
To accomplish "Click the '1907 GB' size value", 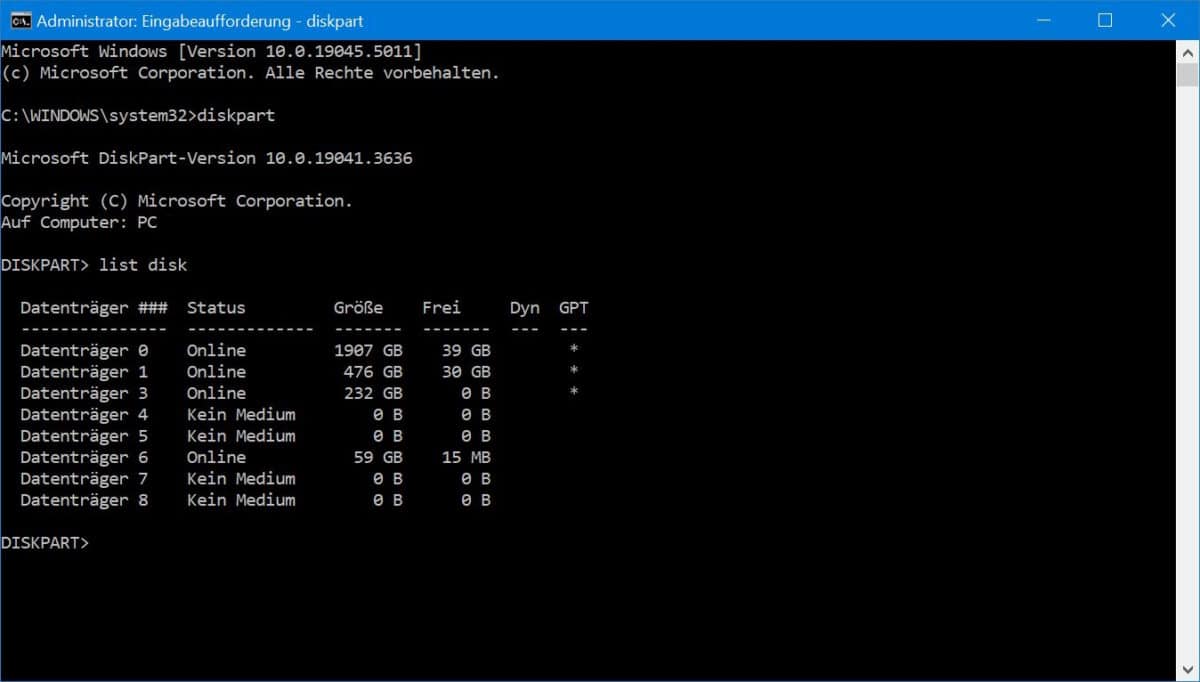I will pyautogui.click(x=368, y=350).
